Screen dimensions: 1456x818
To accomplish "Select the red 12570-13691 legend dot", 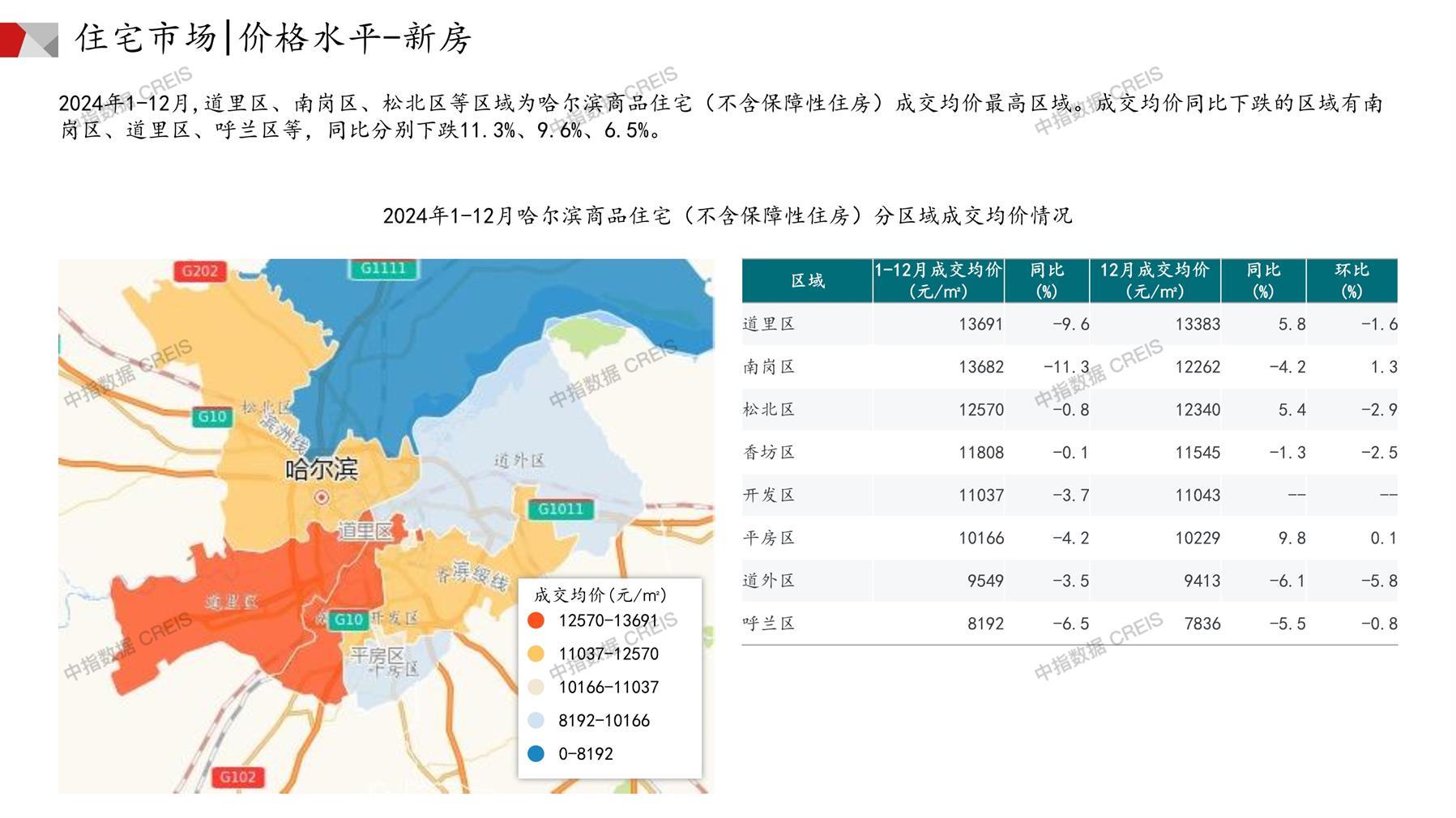I will point(536,620).
